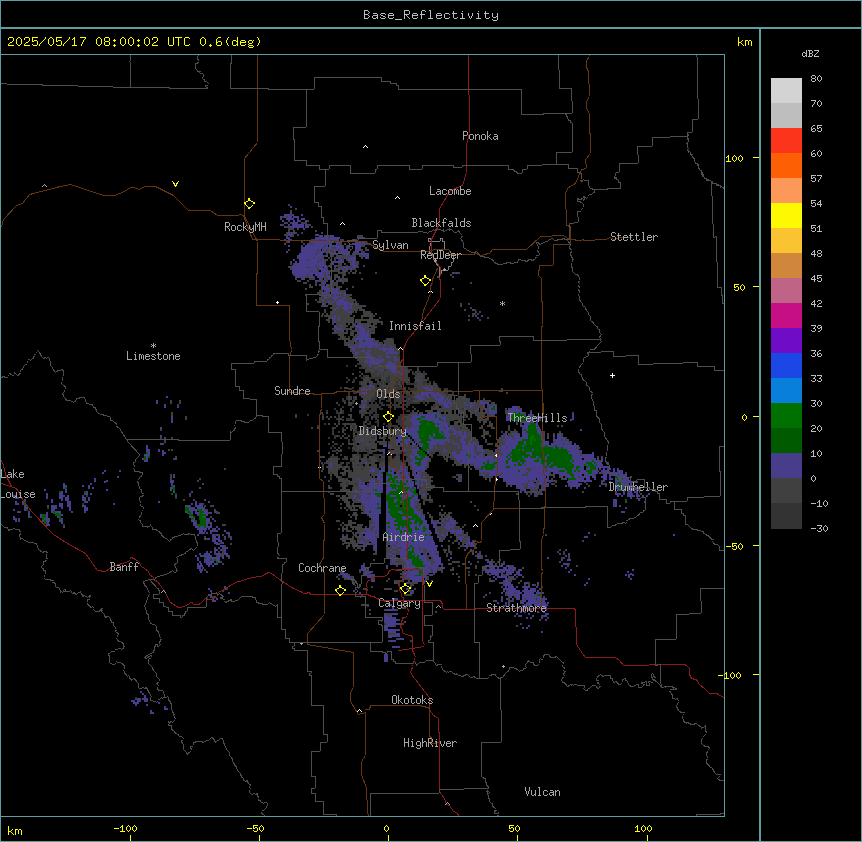Click the Sylvan label on the map
Image resolution: width=862 pixels, height=842 pixels.
coord(390,245)
